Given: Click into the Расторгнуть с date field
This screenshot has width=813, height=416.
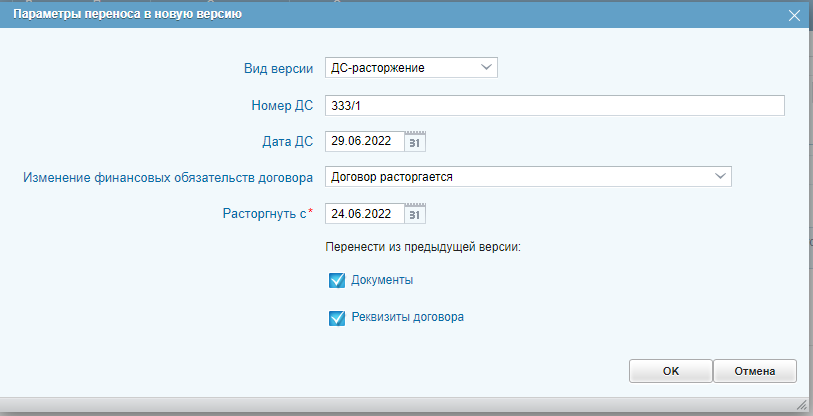Looking at the screenshot, I should point(364,213).
